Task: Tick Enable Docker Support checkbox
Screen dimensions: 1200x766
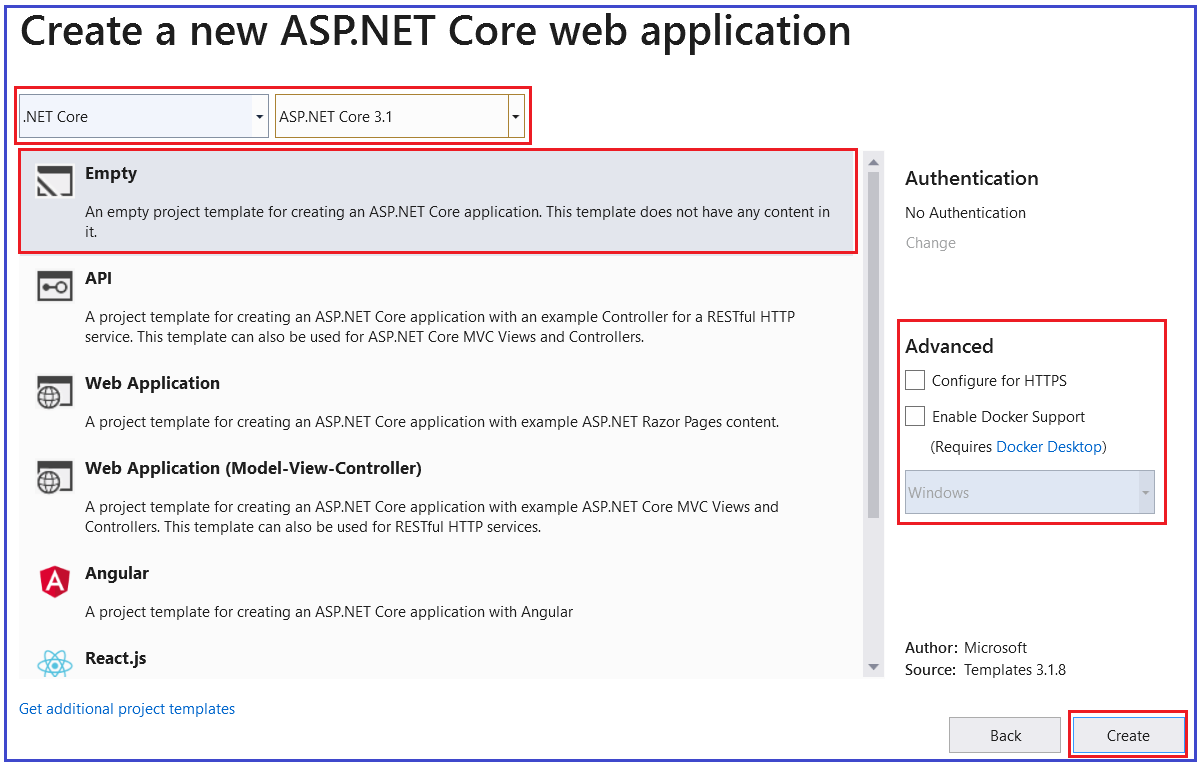Action: point(915,416)
